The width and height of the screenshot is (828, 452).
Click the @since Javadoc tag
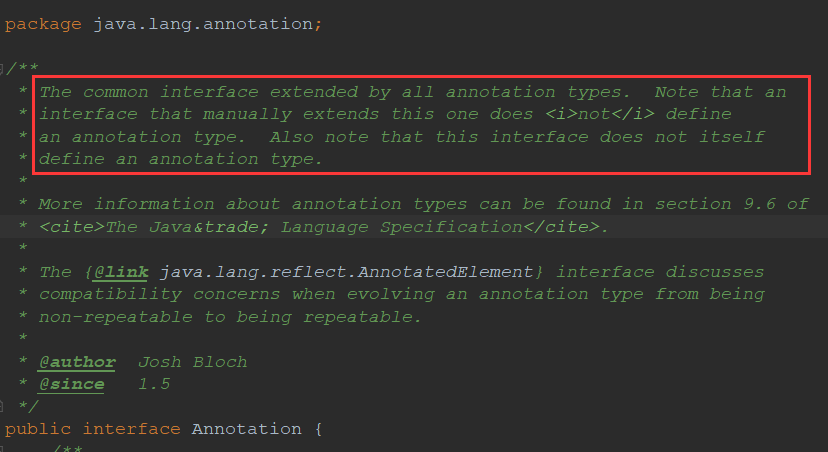[71, 384]
